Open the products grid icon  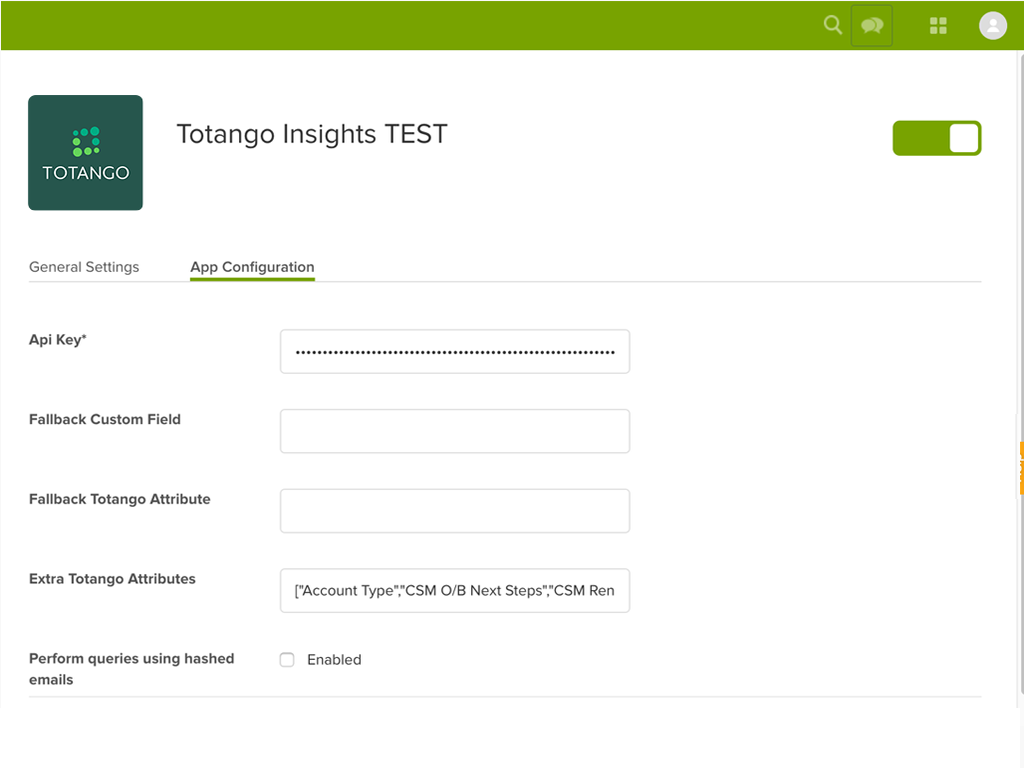(938, 26)
